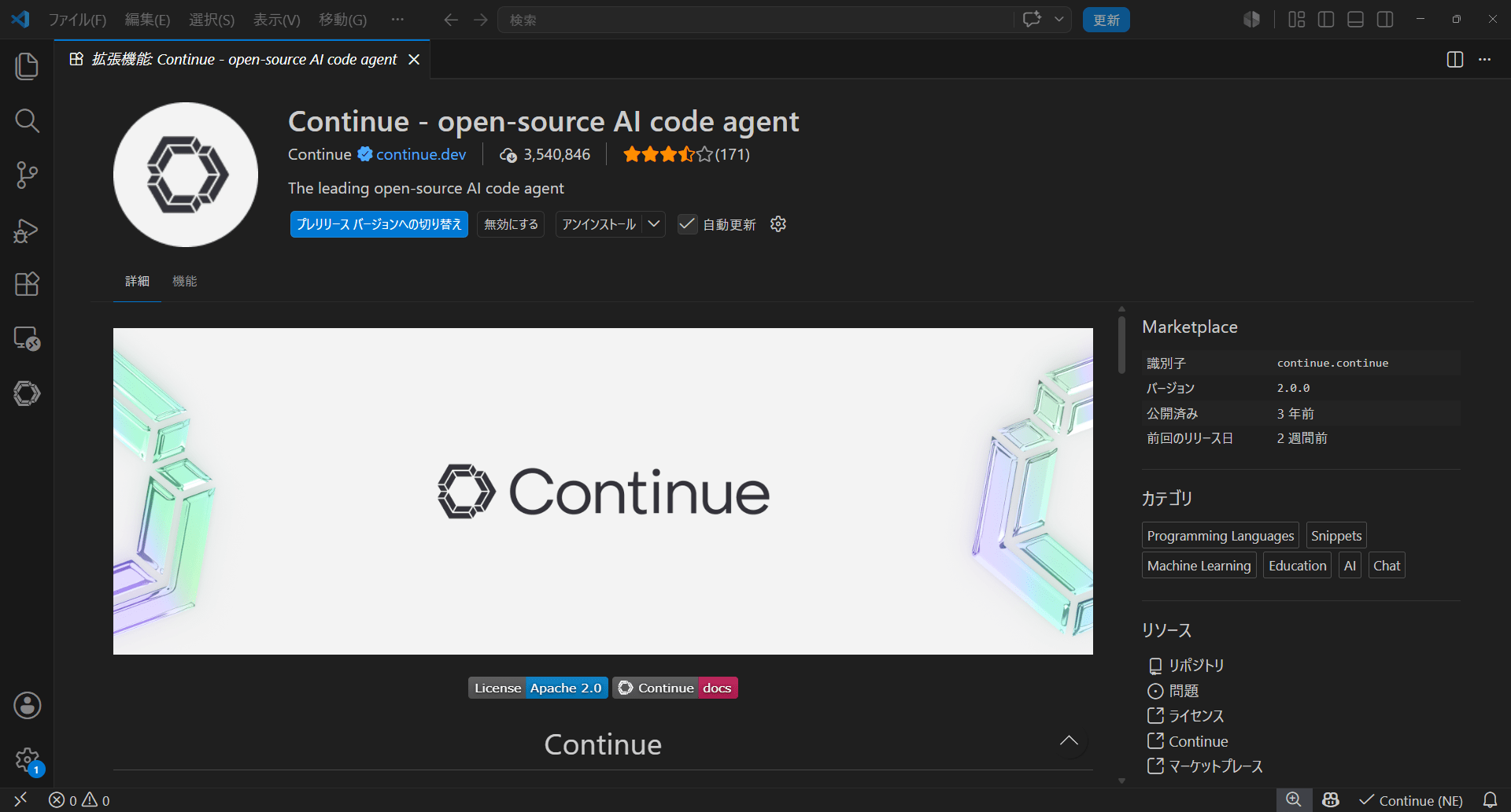The height and width of the screenshot is (812, 1511).
Task: Open the Continue sidebar icon
Action: [27, 393]
